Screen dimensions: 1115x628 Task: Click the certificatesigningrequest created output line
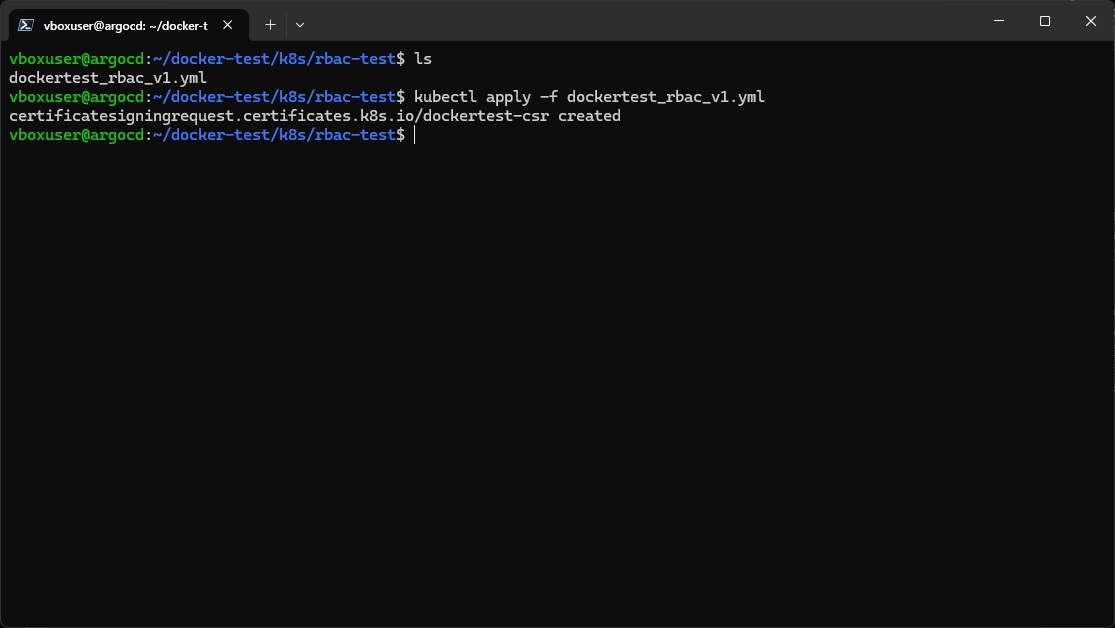click(x=315, y=116)
